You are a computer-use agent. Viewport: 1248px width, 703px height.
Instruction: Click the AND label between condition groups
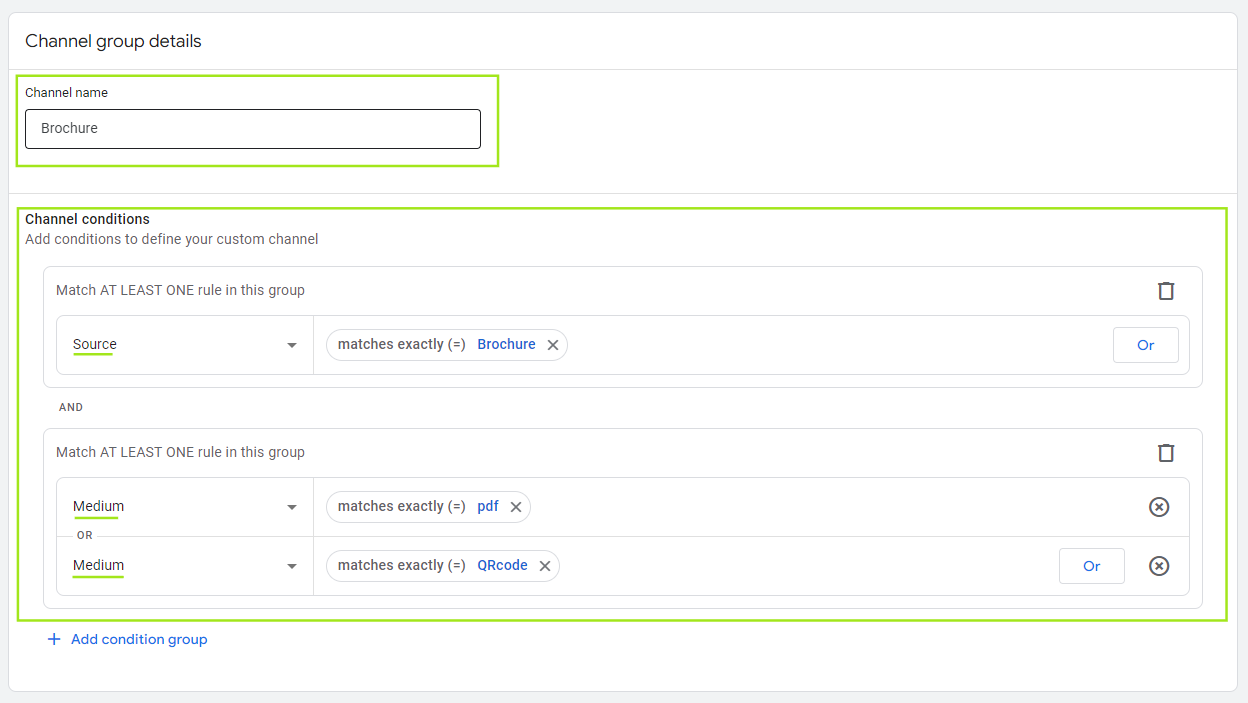pos(71,408)
